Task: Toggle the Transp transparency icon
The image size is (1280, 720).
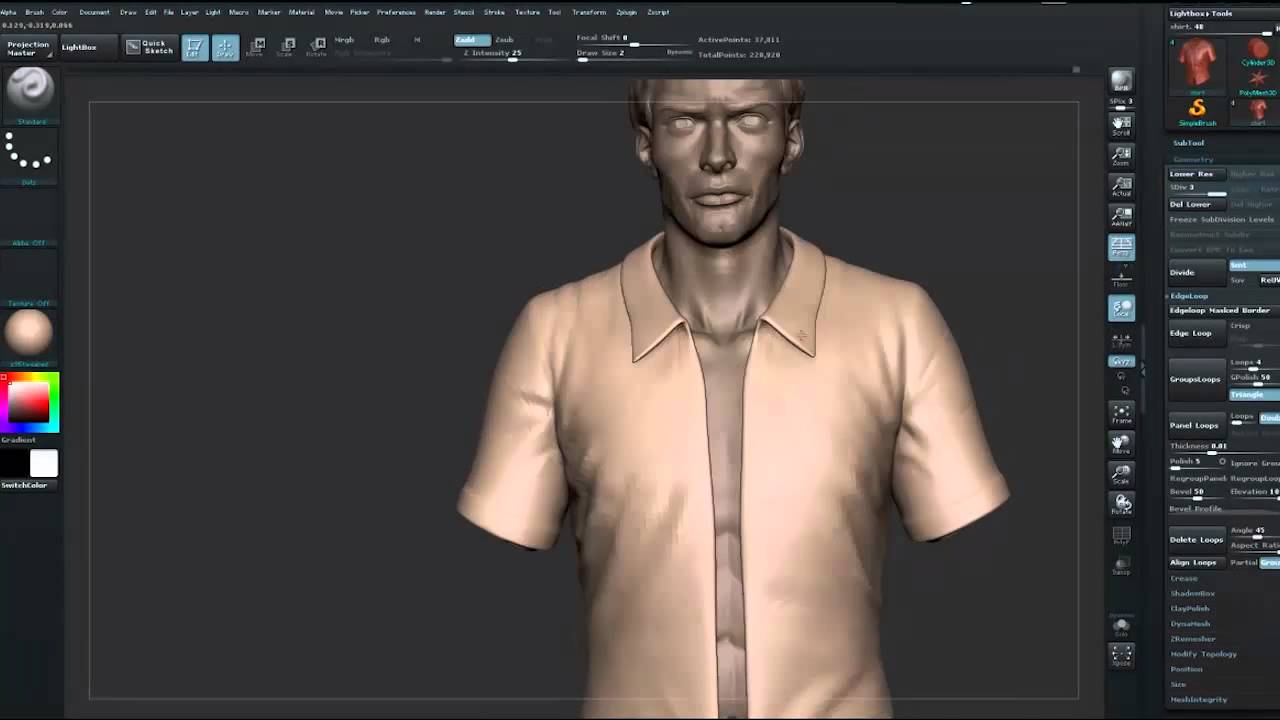Action: click(x=1121, y=565)
